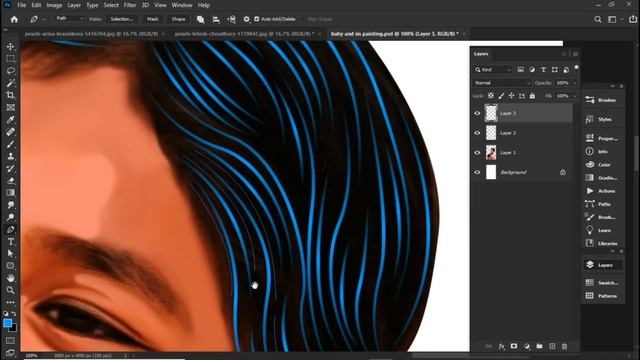Open Normal blend mode dropdown
The width and height of the screenshot is (640, 360).
point(502,83)
